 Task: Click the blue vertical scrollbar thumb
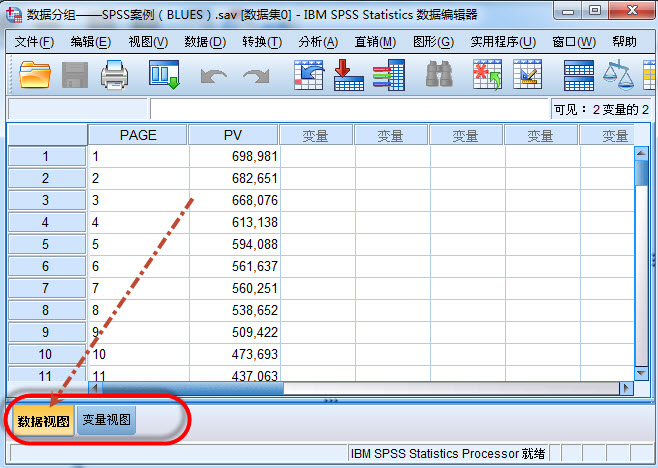642,173
